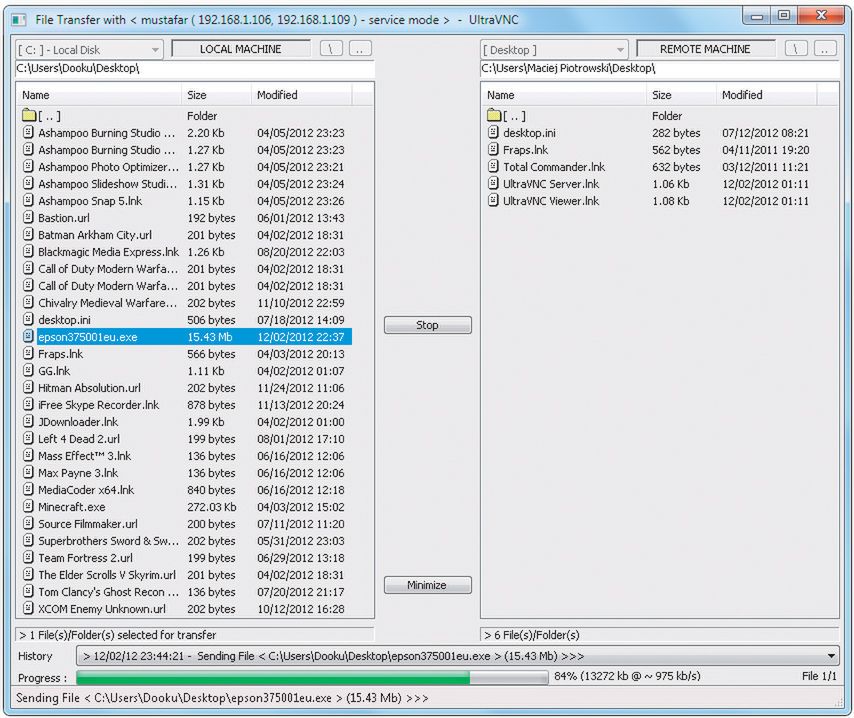Click the 272.03 Kb size value
Viewport: 854px width, 718px height.
[212, 507]
